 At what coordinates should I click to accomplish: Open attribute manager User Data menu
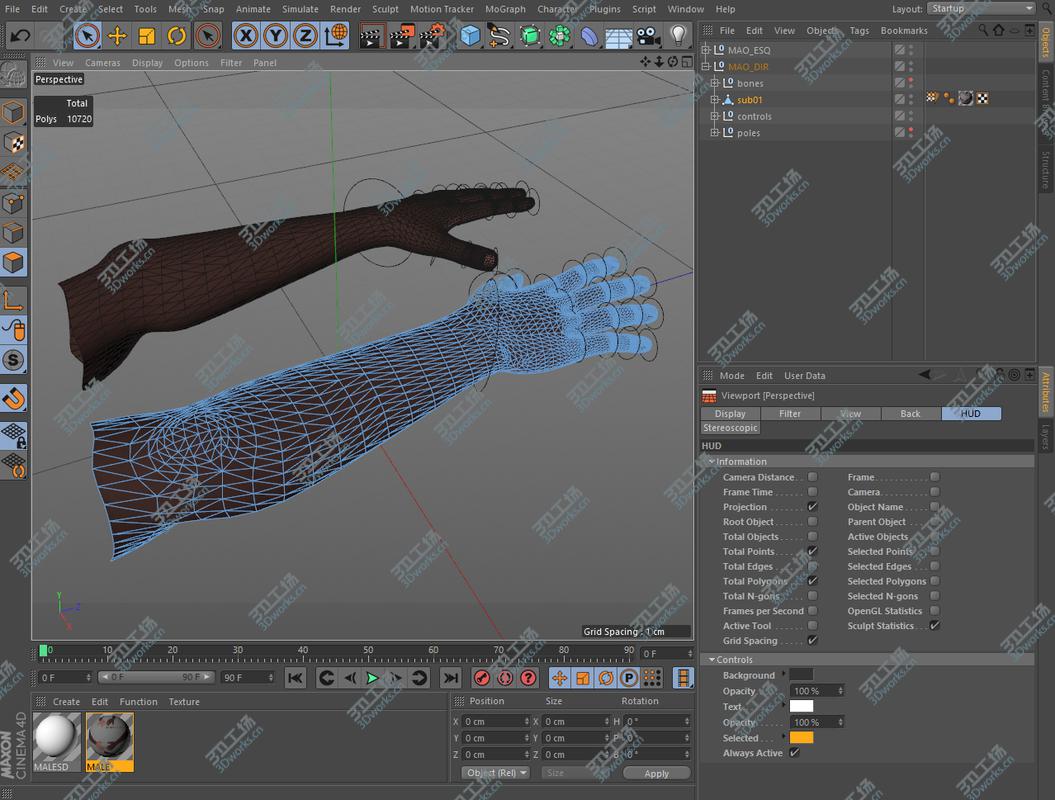804,375
